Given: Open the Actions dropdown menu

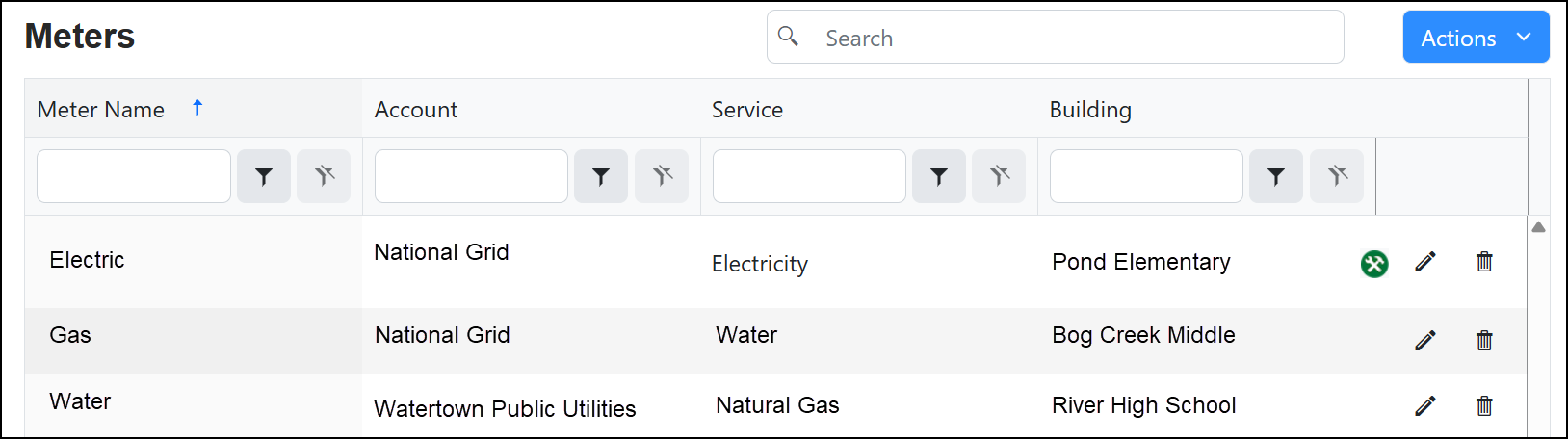Looking at the screenshot, I should point(1476,38).
